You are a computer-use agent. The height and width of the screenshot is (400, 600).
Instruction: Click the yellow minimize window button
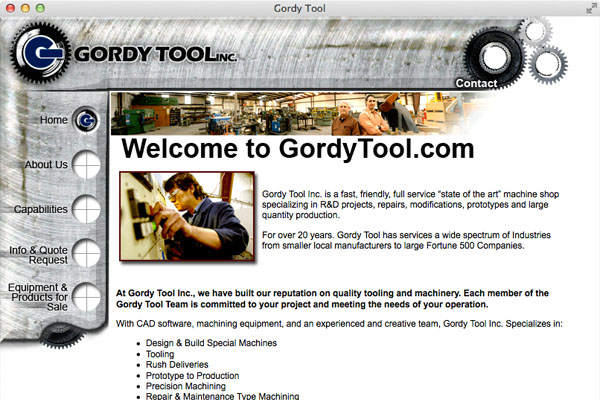pos(25,8)
